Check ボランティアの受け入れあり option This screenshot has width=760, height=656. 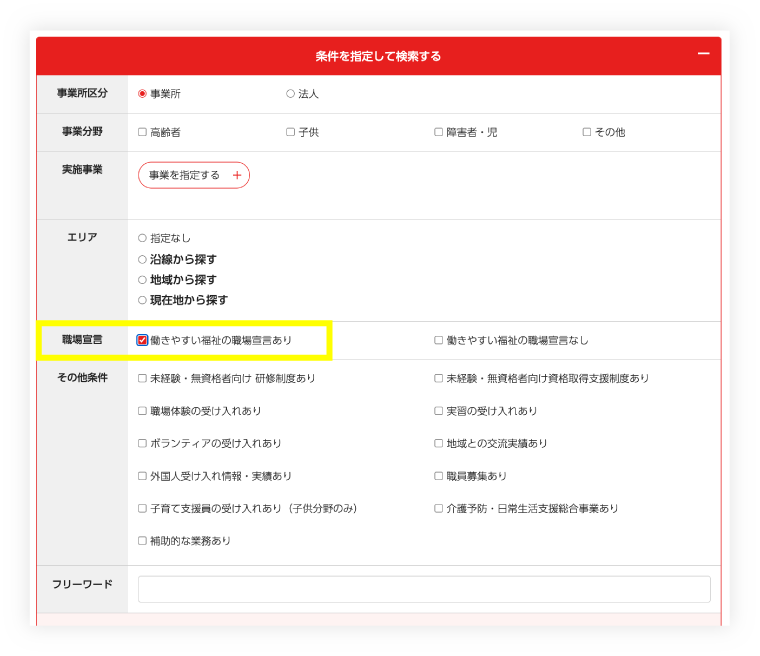tap(142, 443)
